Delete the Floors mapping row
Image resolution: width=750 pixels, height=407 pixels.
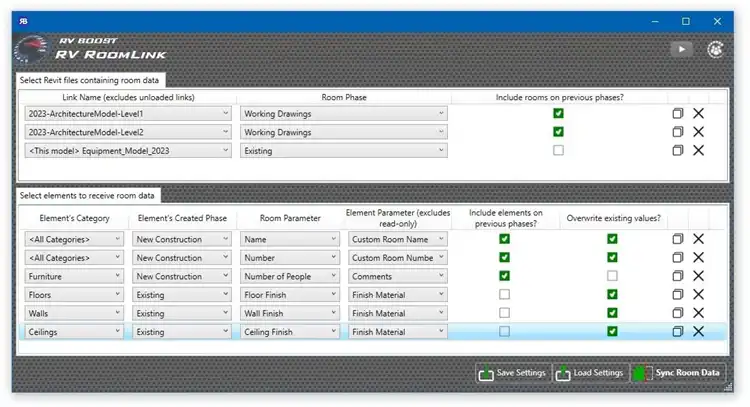[x=698, y=294]
